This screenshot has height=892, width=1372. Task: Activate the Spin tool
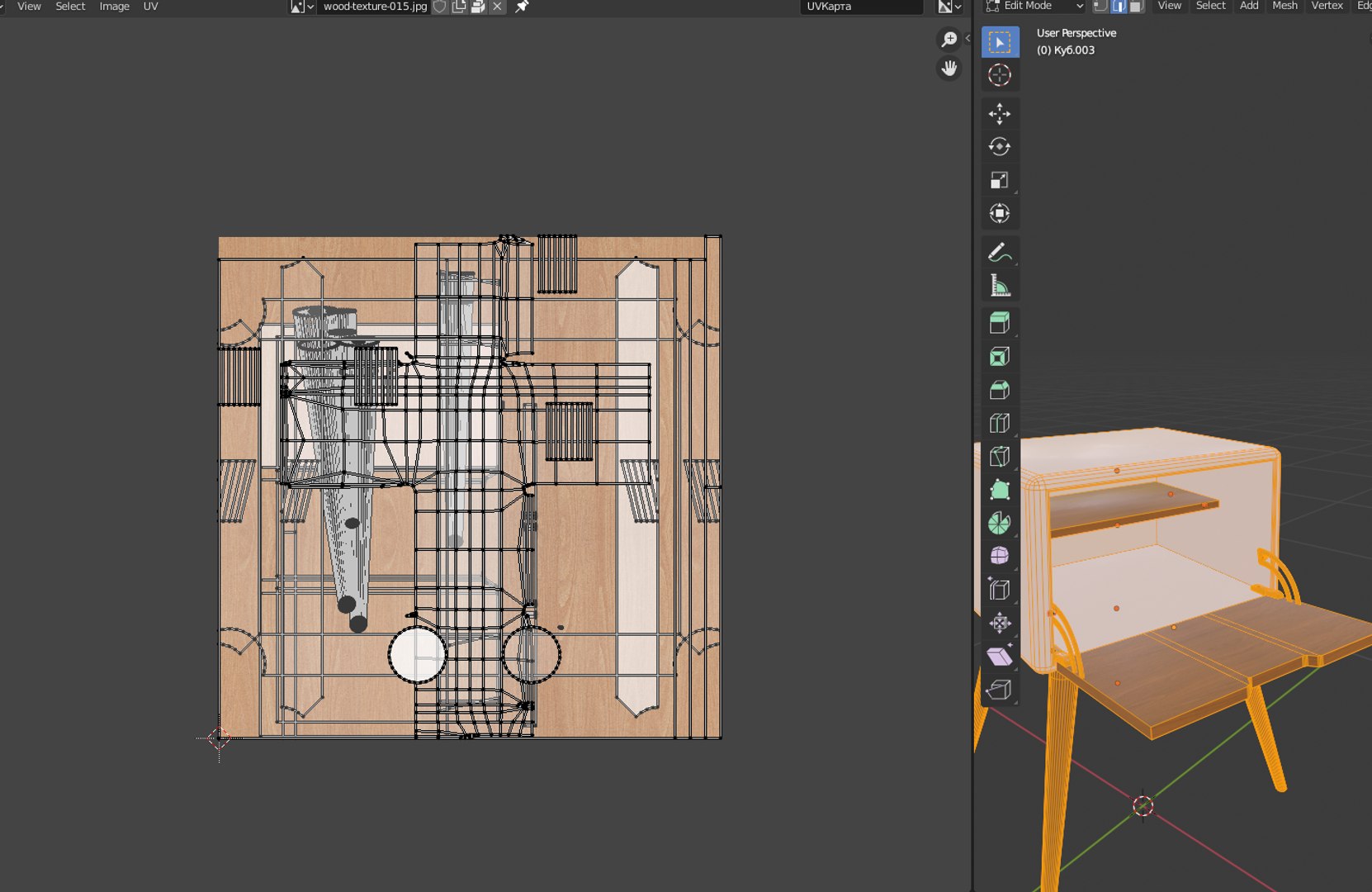pos(1000,523)
